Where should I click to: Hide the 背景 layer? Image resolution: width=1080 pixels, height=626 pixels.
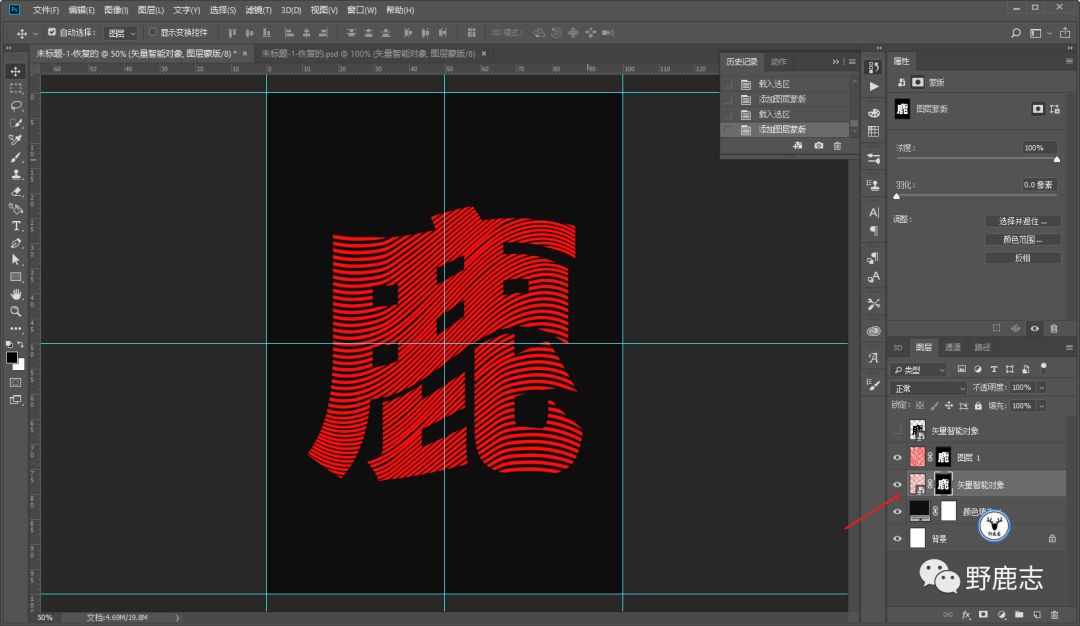tap(897, 538)
